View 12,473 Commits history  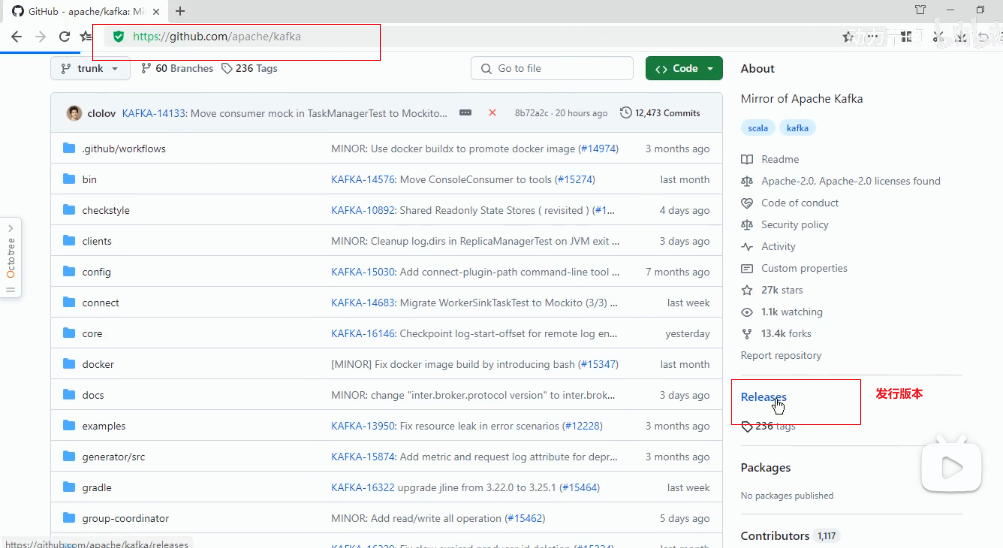(660, 113)
